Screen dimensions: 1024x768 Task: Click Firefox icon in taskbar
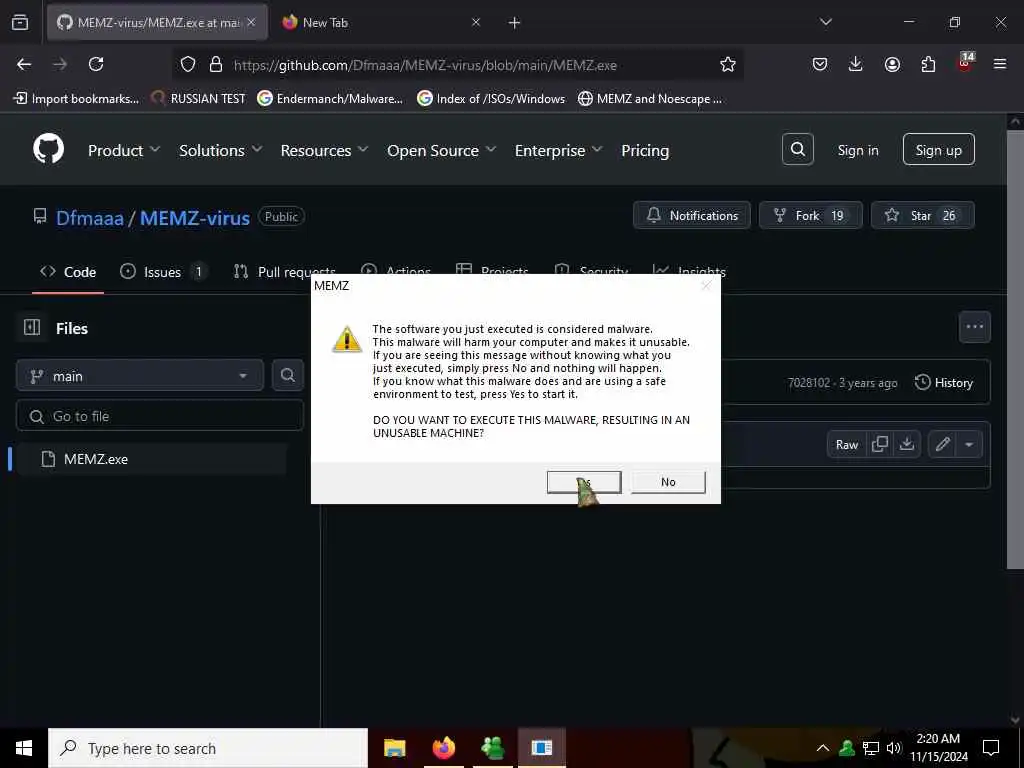click(443, 748)
